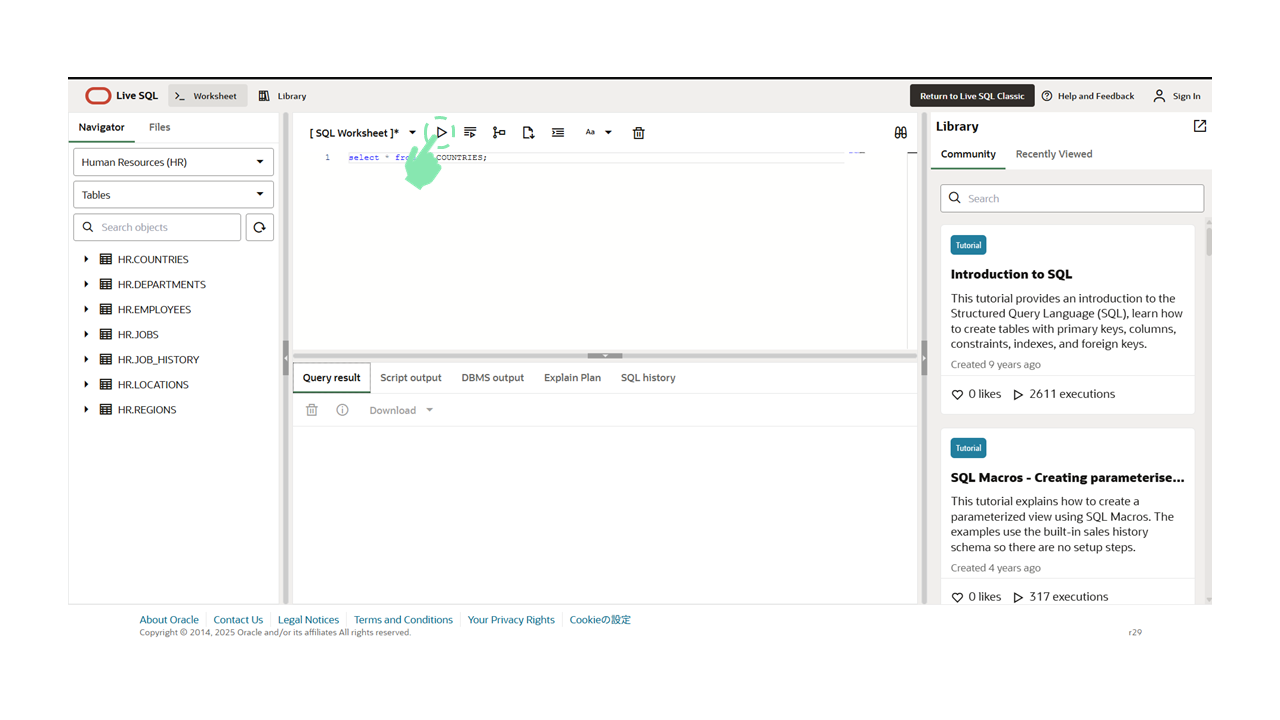Select the Files tab
Image resolution: width=1280 pixels, height=720 pixels.
coord(160,127)
